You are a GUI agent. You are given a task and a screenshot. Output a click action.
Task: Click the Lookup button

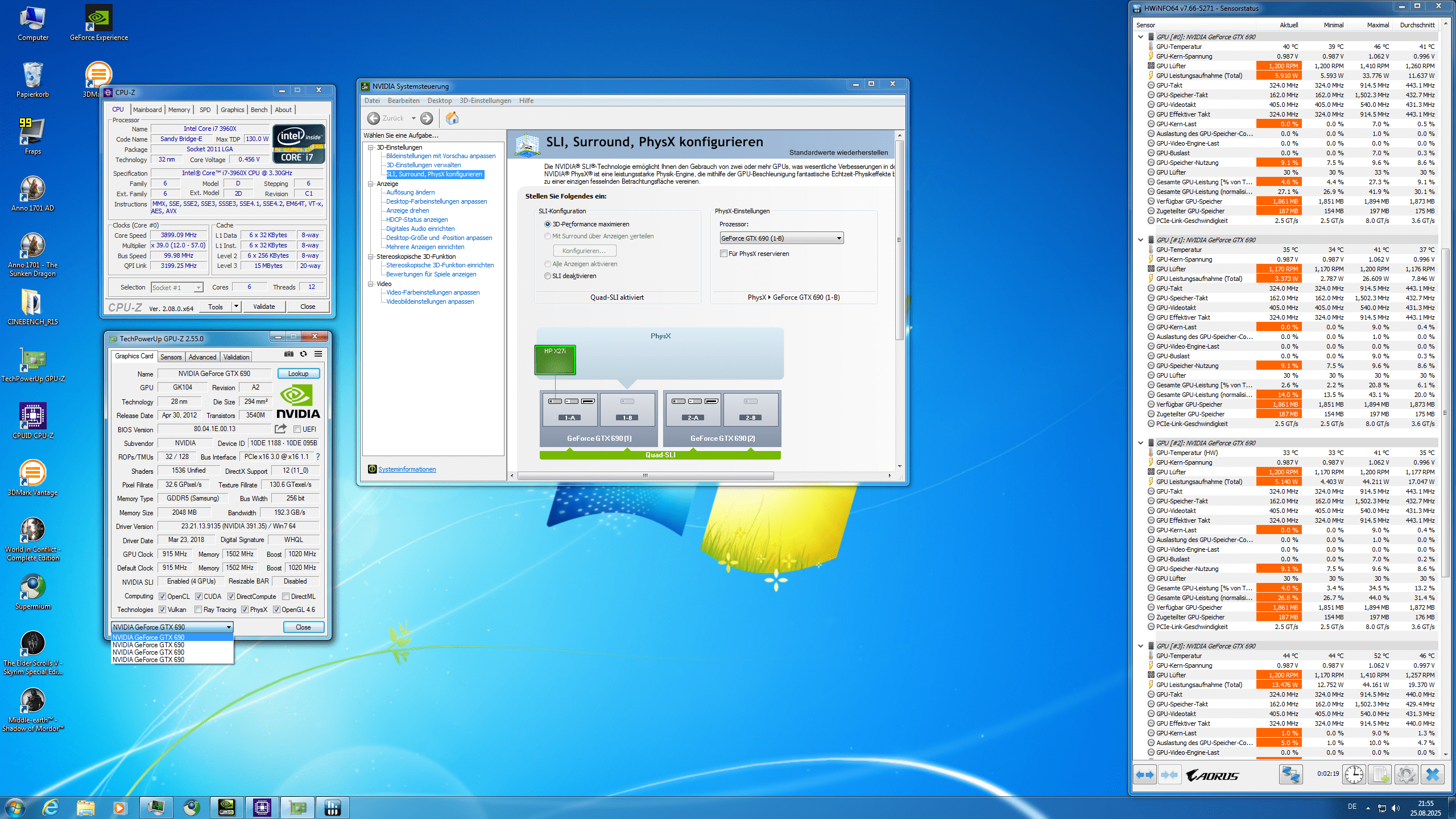point(298,374)
